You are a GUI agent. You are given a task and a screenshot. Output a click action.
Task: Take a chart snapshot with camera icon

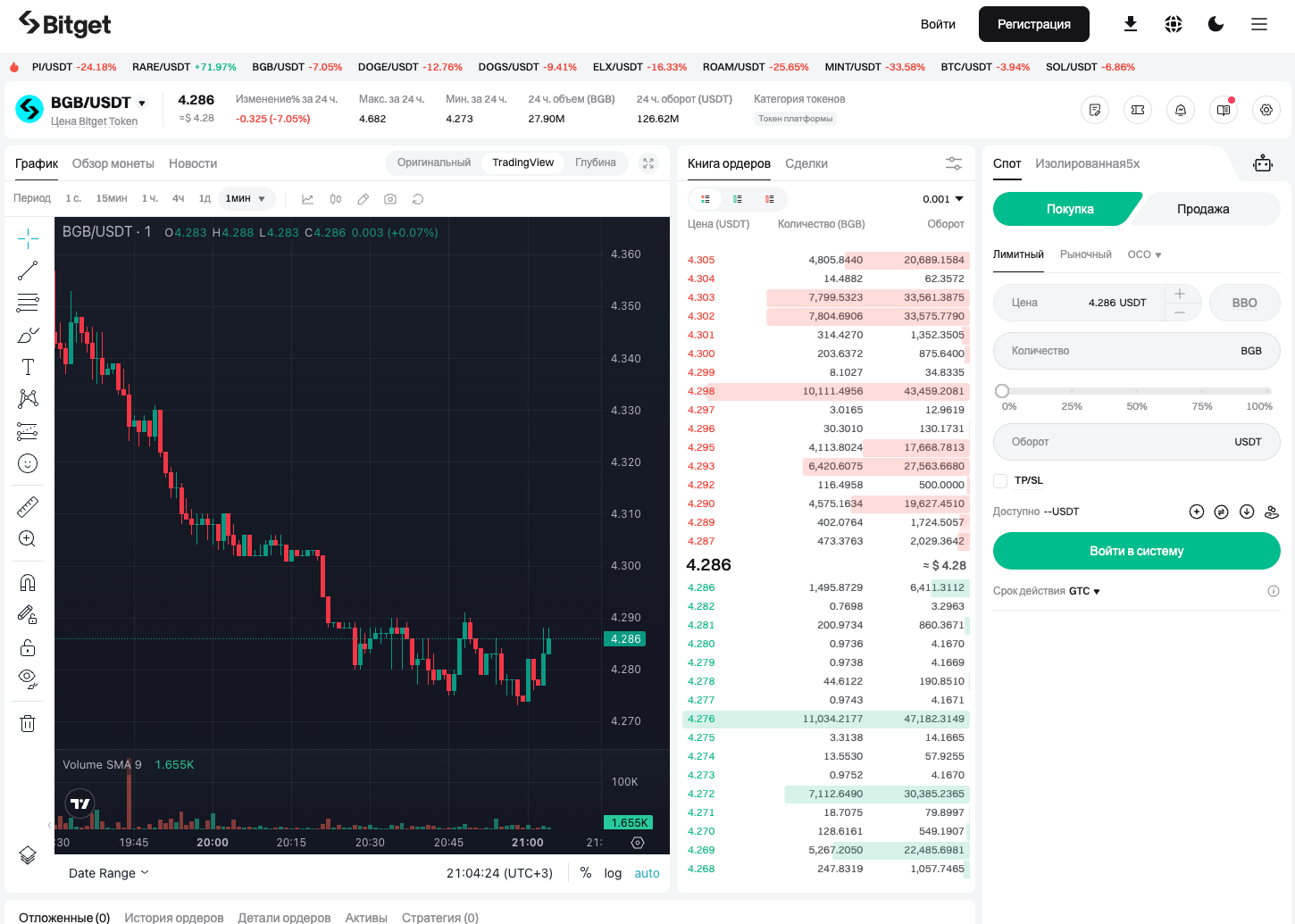[390, 199]
